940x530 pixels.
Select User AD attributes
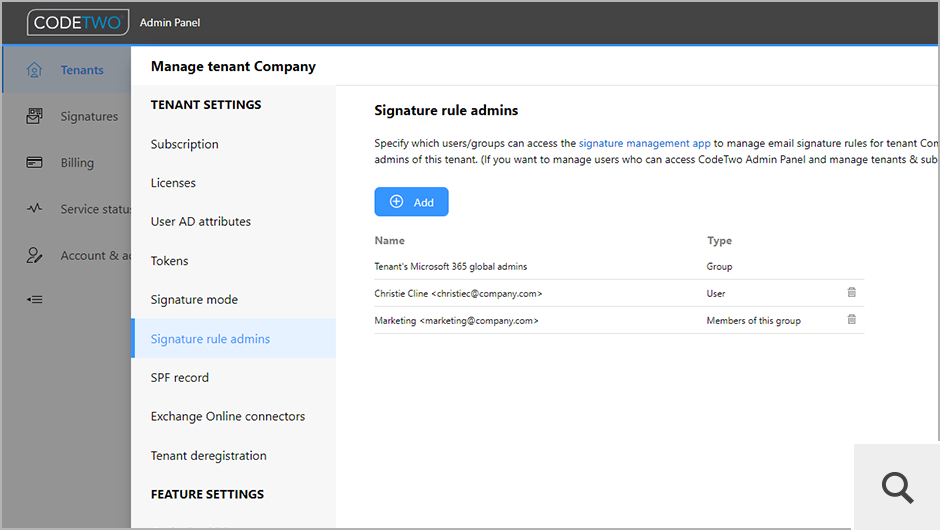coord(201,222)
